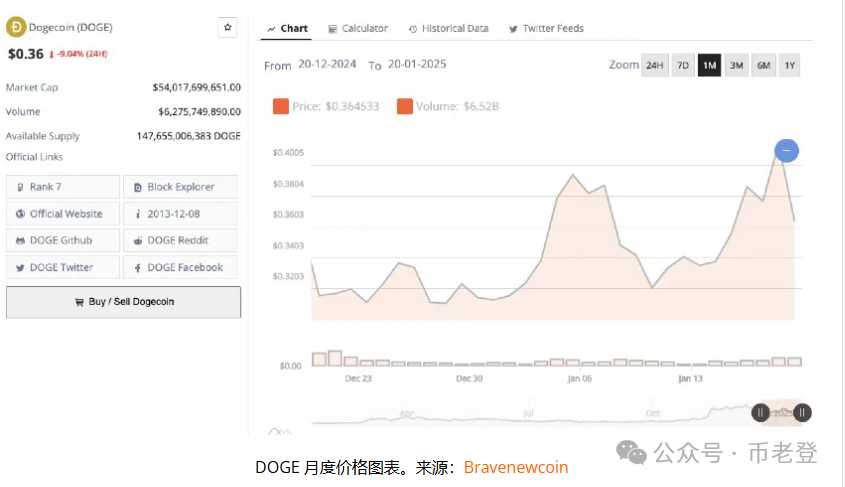Edit the To date 20-01-2025 field
The width and height of the screenshot is (845, 487).
pos(417,64)
